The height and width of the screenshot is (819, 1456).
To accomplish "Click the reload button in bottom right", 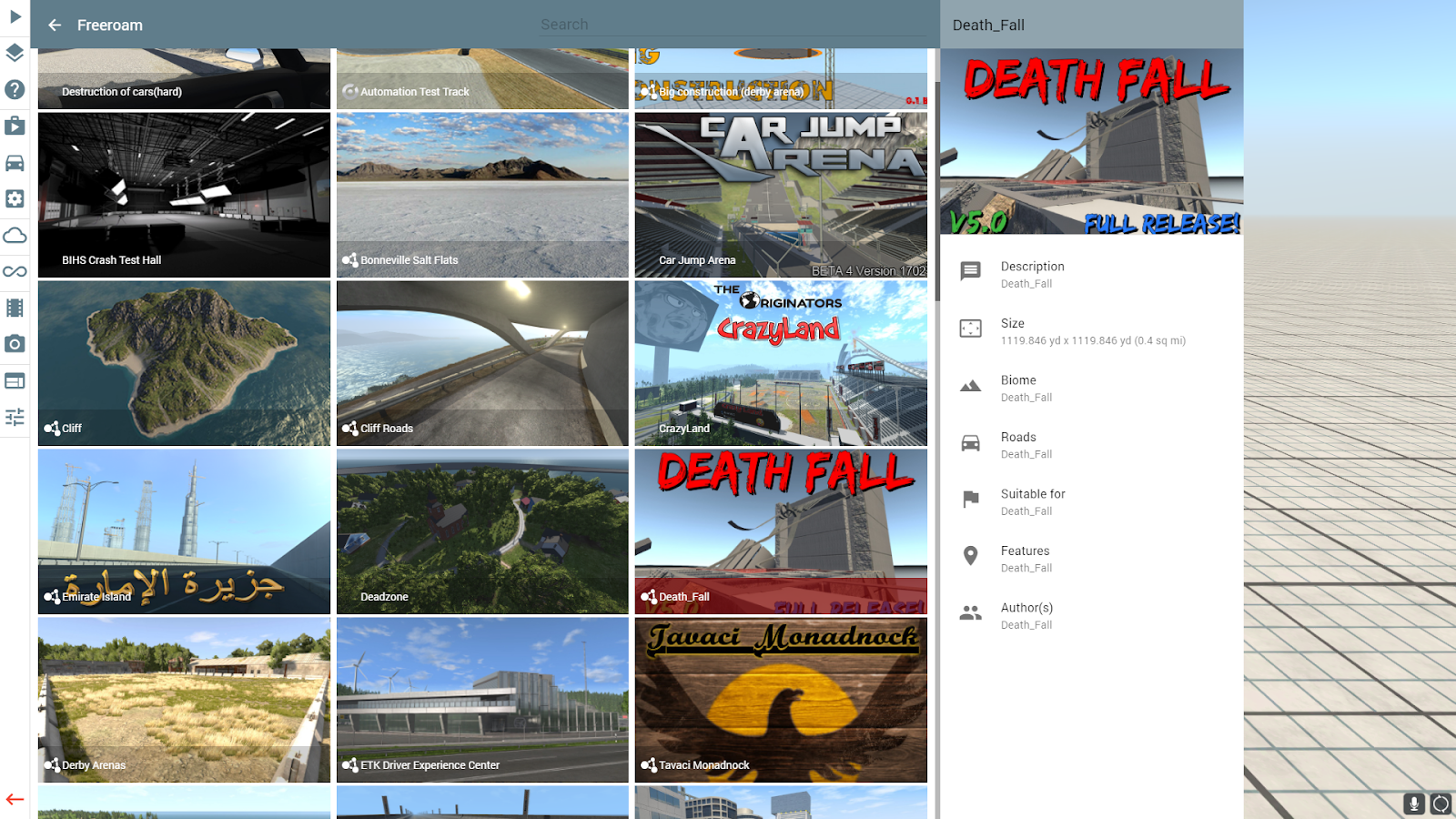I will click(x=1441, y=804).
